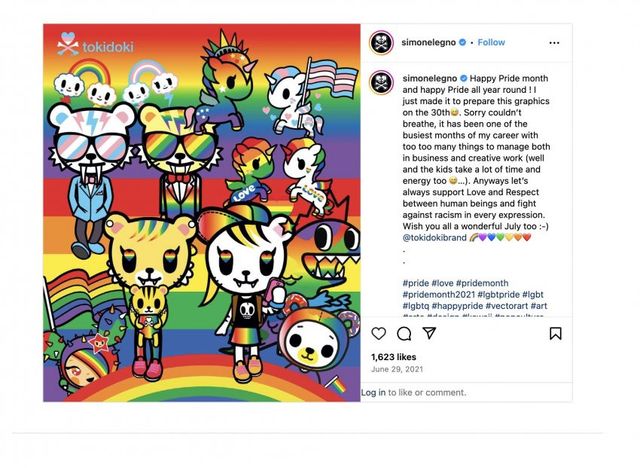Open the three-dot more options menu
Screen dimensions: 640x468
[554, 43]
